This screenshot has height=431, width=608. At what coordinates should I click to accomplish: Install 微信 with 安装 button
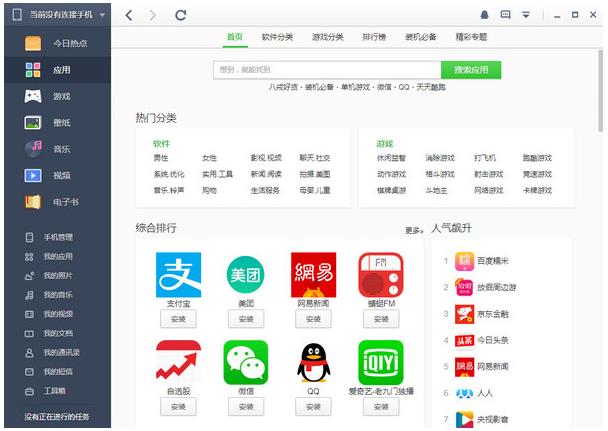(x=246, y=407)
